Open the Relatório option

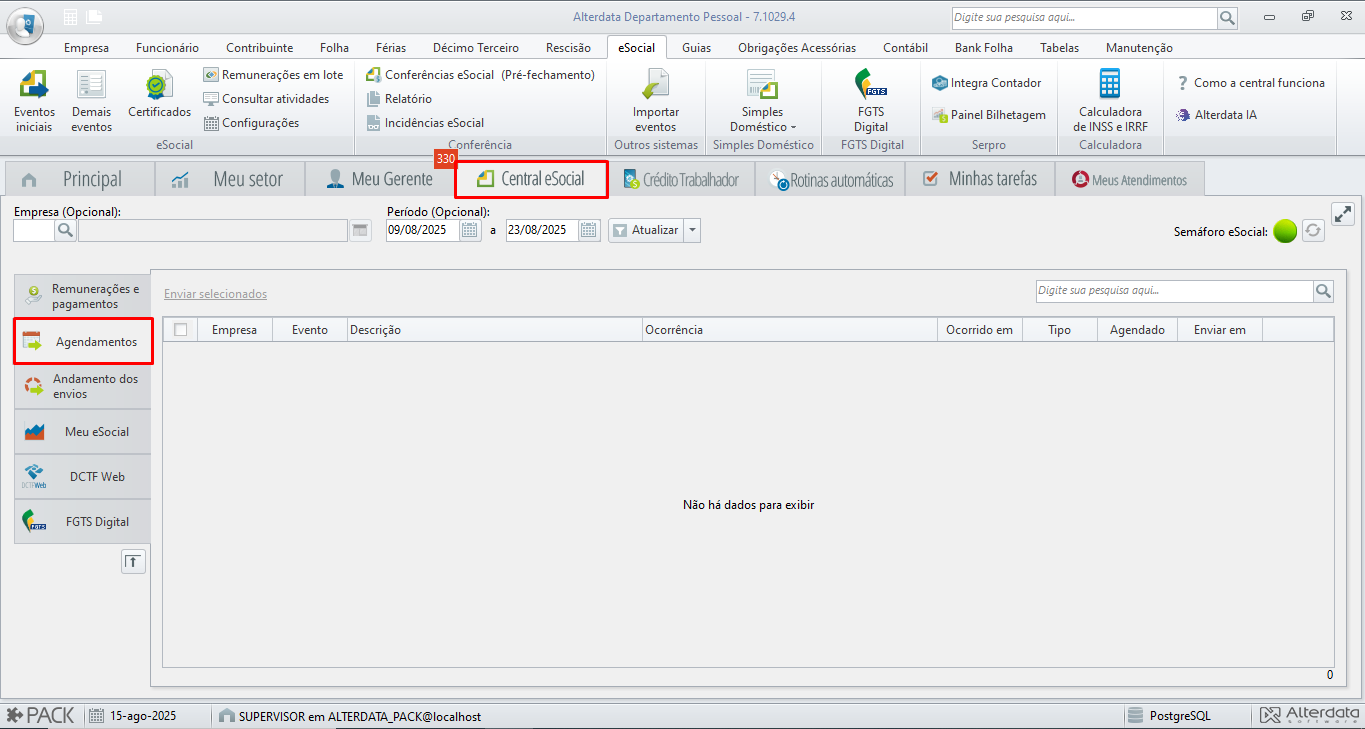(399, 99)
